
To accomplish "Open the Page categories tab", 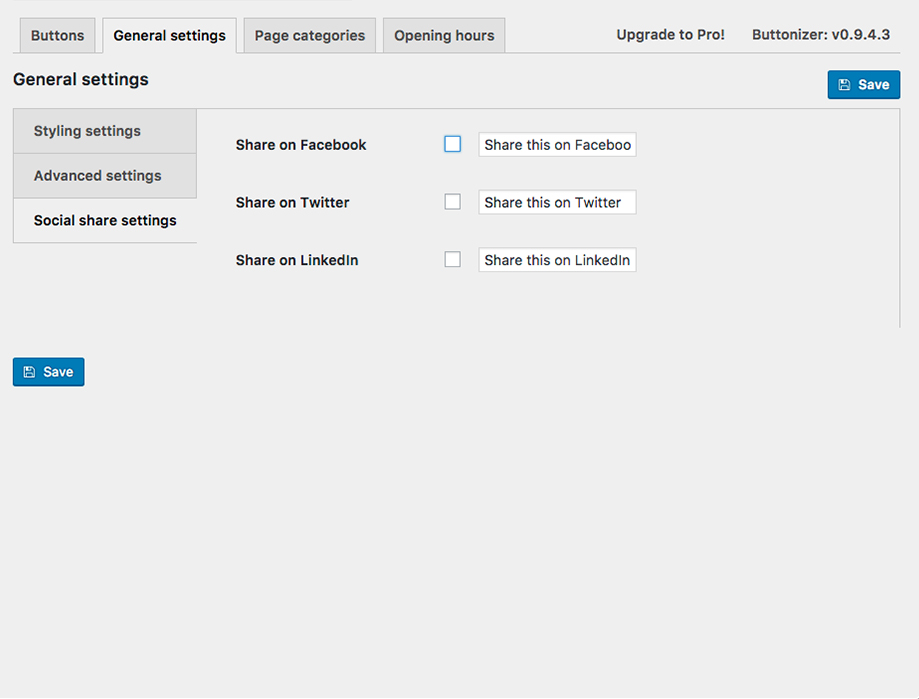I will 310,36.
